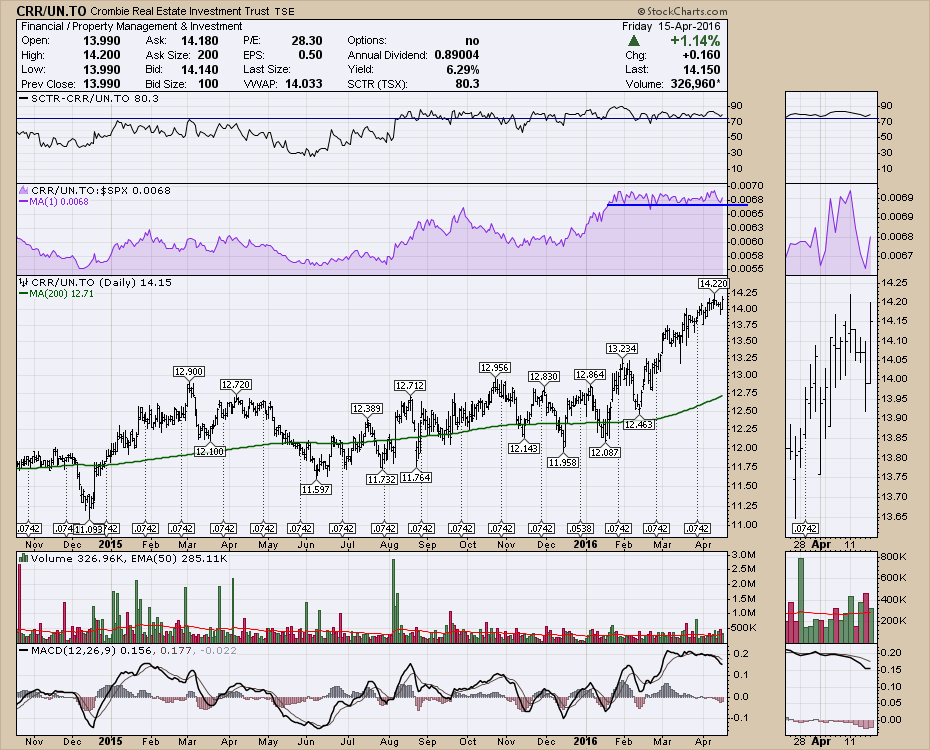The height and width of the screenshot is (750, 930).
Task: Click the 12.143 low price label
Action: tap(524, 449)
